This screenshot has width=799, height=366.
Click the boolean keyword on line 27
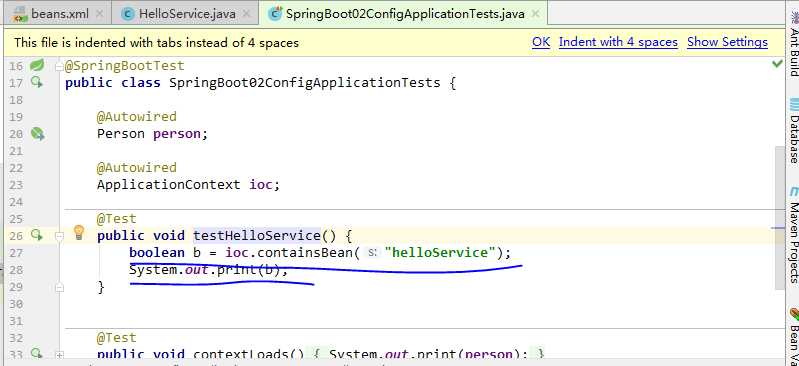coord(157,253)
